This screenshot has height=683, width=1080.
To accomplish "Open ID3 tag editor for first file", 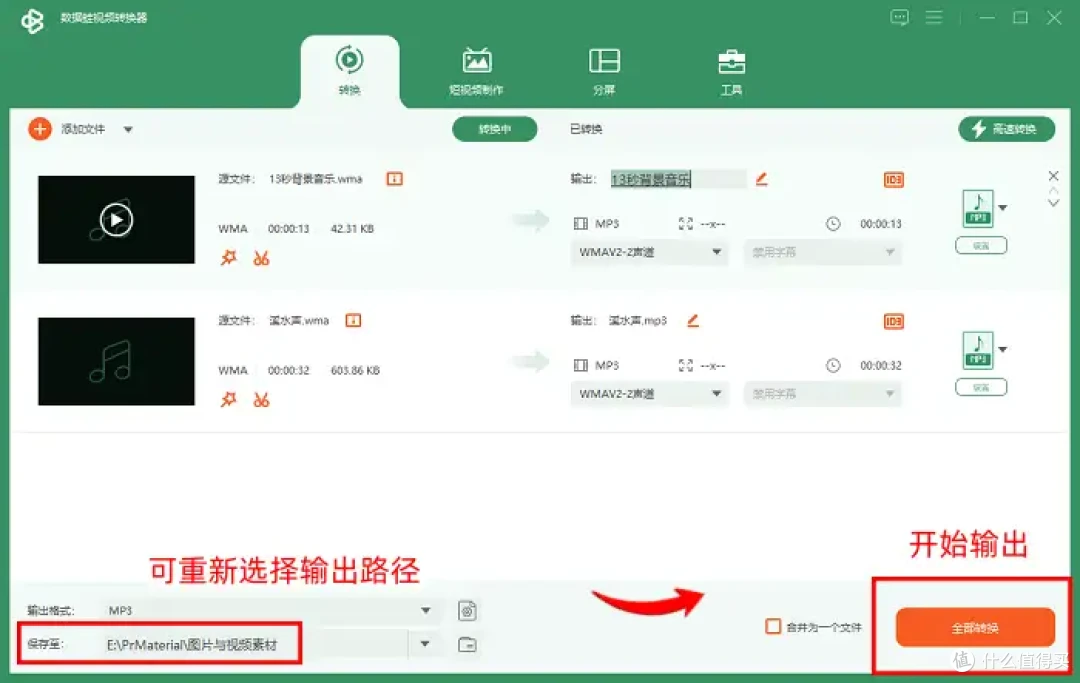I will point(893,180).
